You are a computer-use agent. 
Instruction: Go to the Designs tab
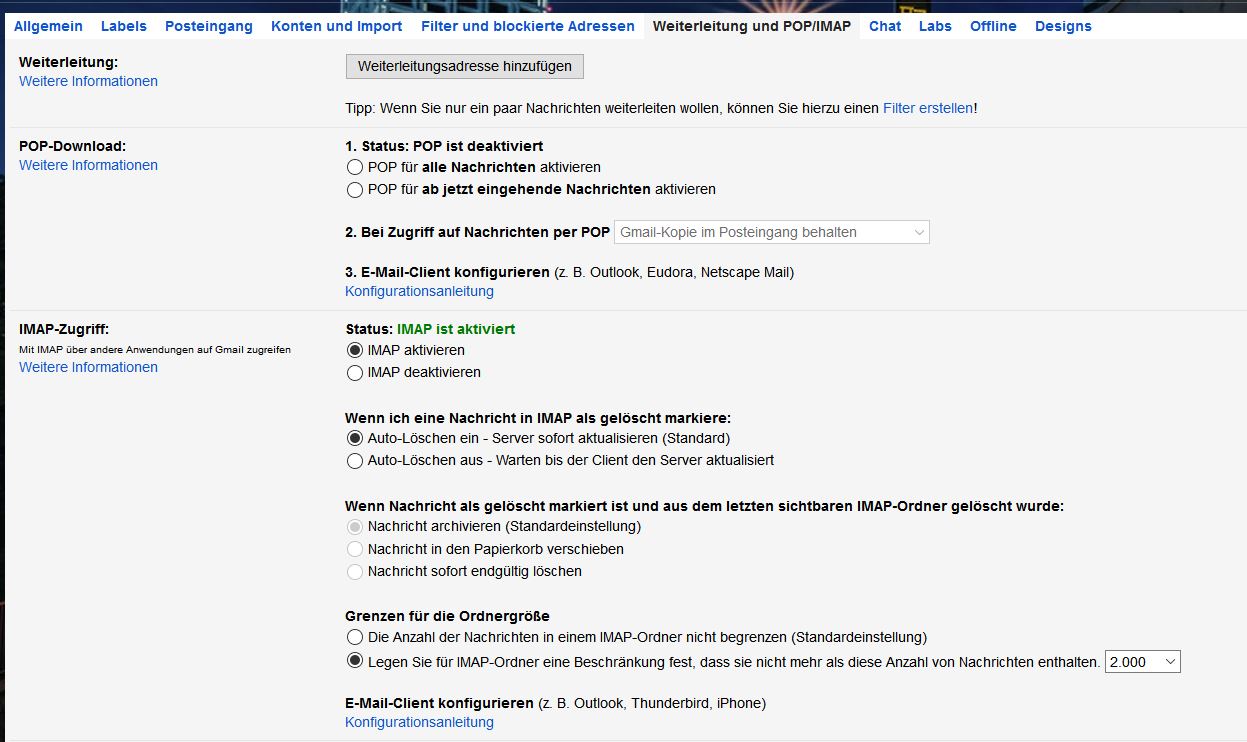(1063, 26)
